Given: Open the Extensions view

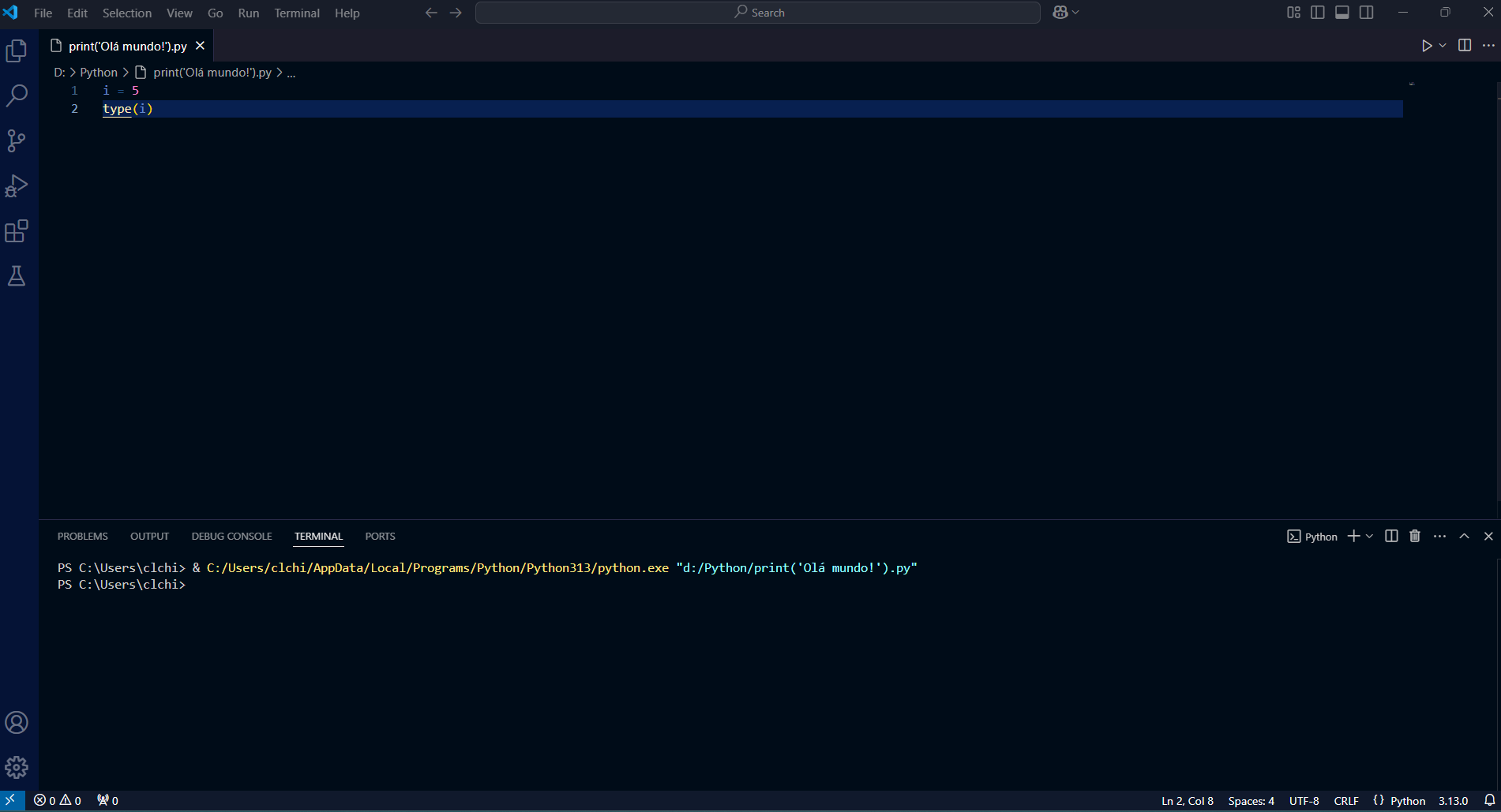Looking at the screenshot, I should (17, 231).
